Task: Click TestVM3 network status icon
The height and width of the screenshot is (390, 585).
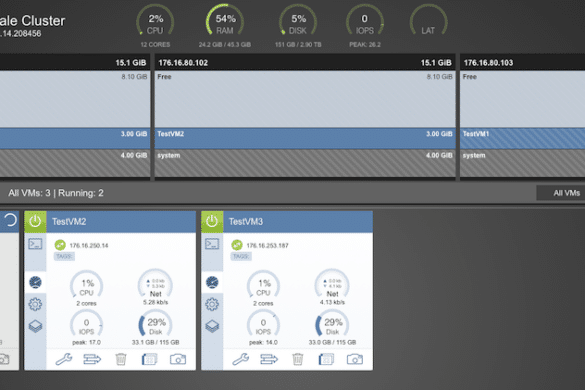Action: pos(237,245)
